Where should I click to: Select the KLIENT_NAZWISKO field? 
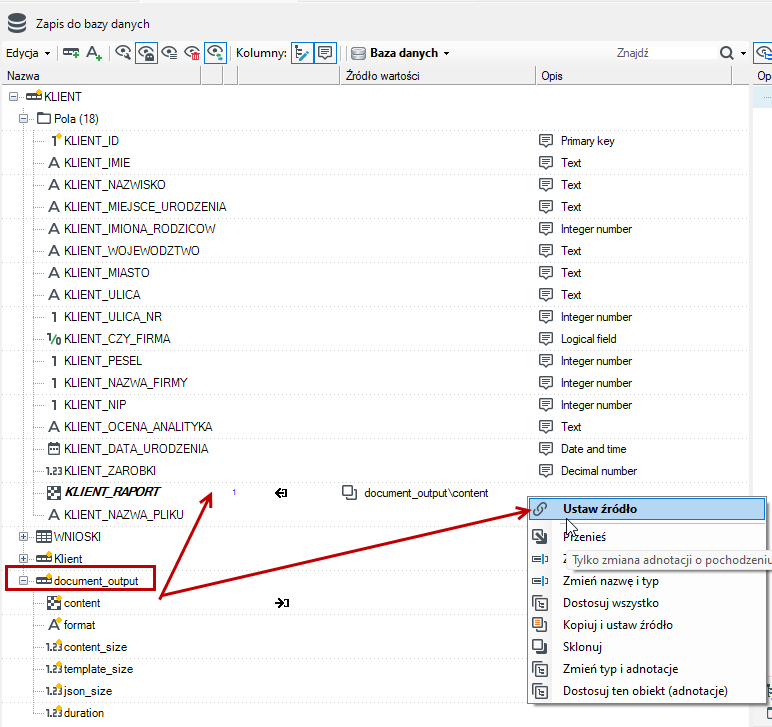coord(115,185)
